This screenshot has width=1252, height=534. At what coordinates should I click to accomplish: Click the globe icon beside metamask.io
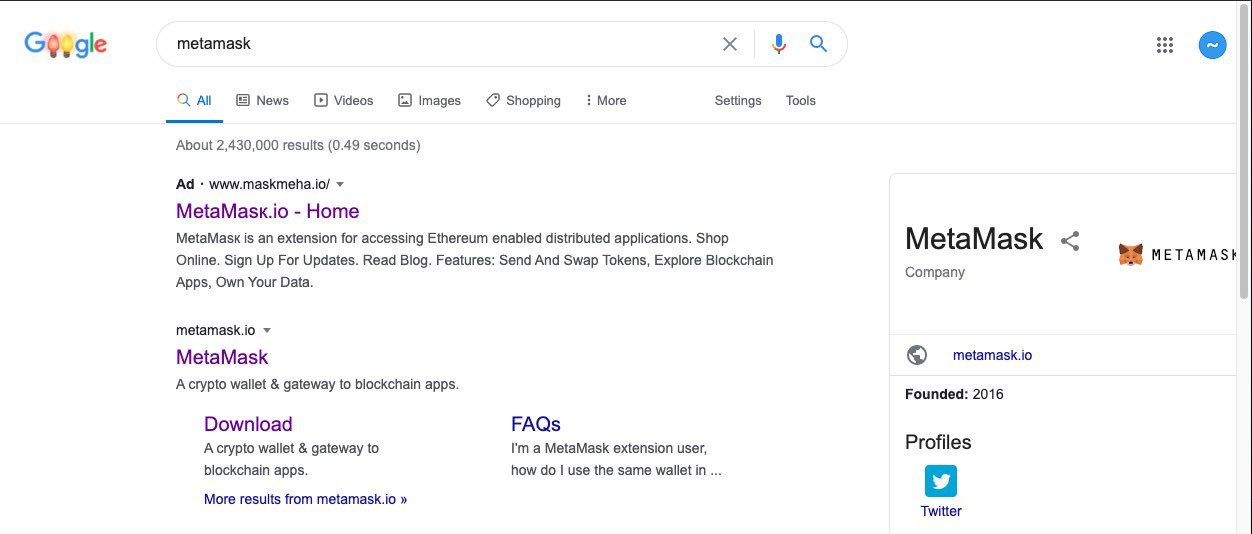[916, 355]
